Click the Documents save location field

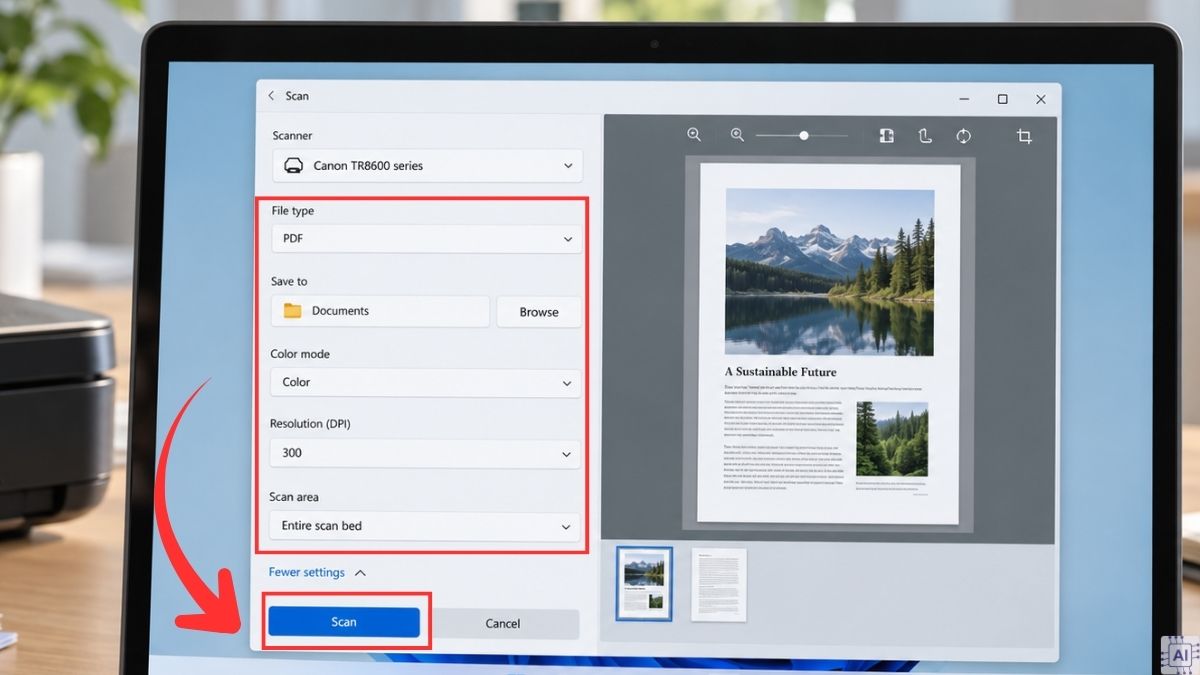380,311
